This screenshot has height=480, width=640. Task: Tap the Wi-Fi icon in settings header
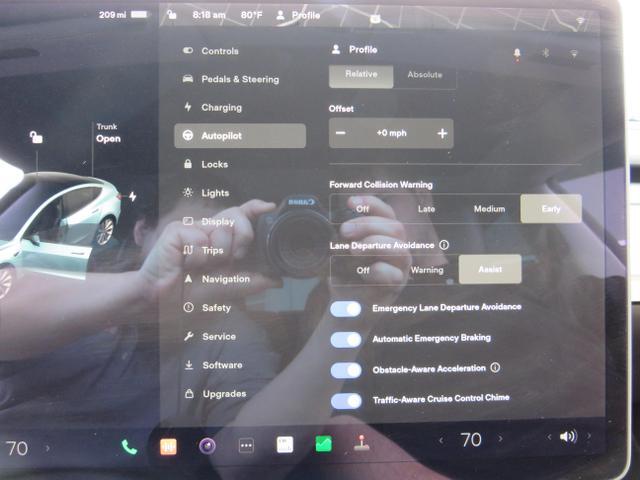pyautogui.click(x=574, y=53)
